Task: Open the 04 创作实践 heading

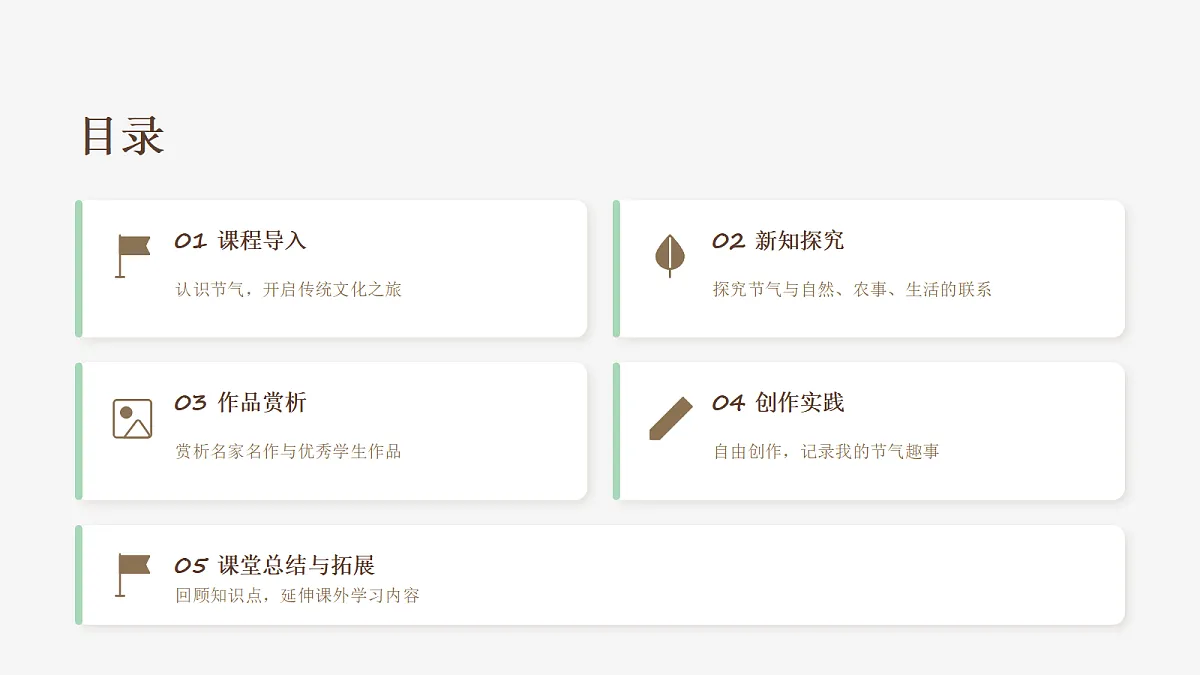Action: tap(778, 403)
